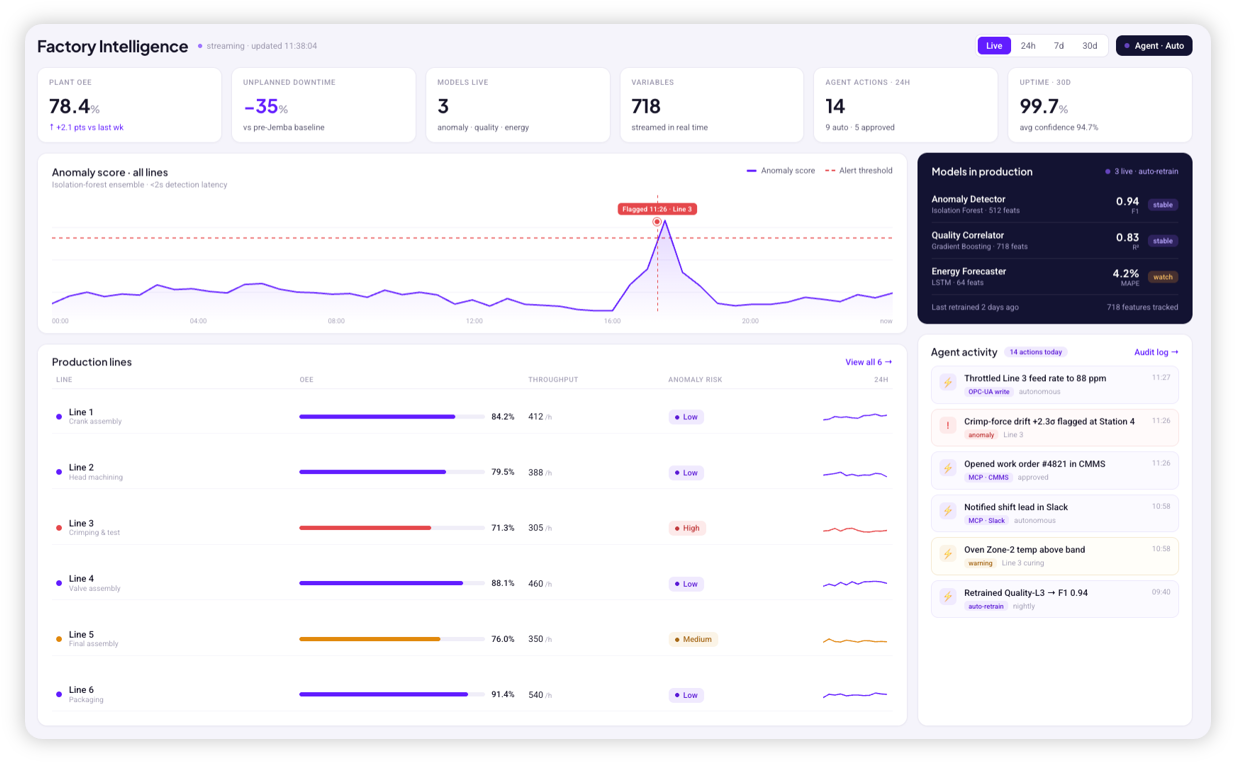
Task: Click the High anomaly risk badge on Line 3
Action: [687, 528]
